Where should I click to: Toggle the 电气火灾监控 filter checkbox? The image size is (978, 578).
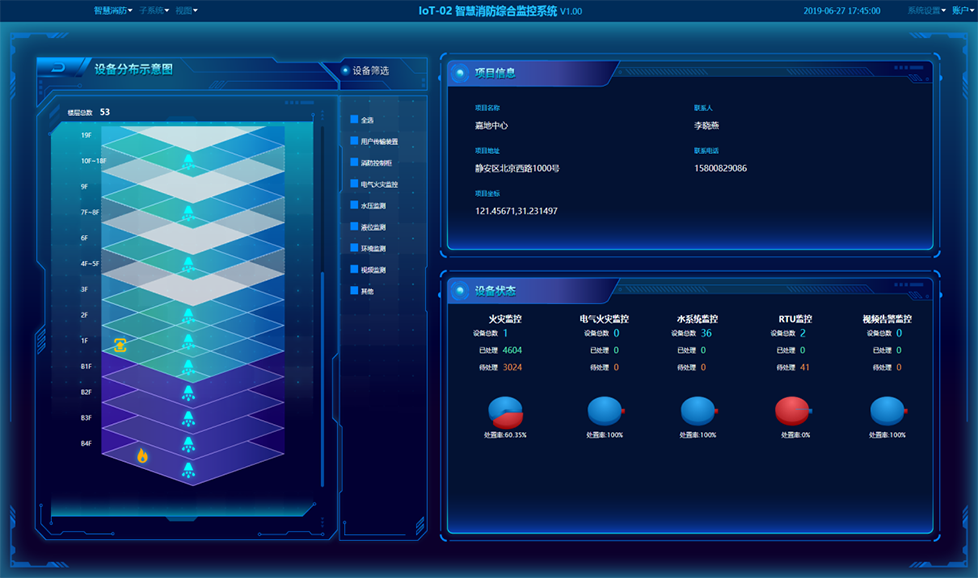pos(354,184)
